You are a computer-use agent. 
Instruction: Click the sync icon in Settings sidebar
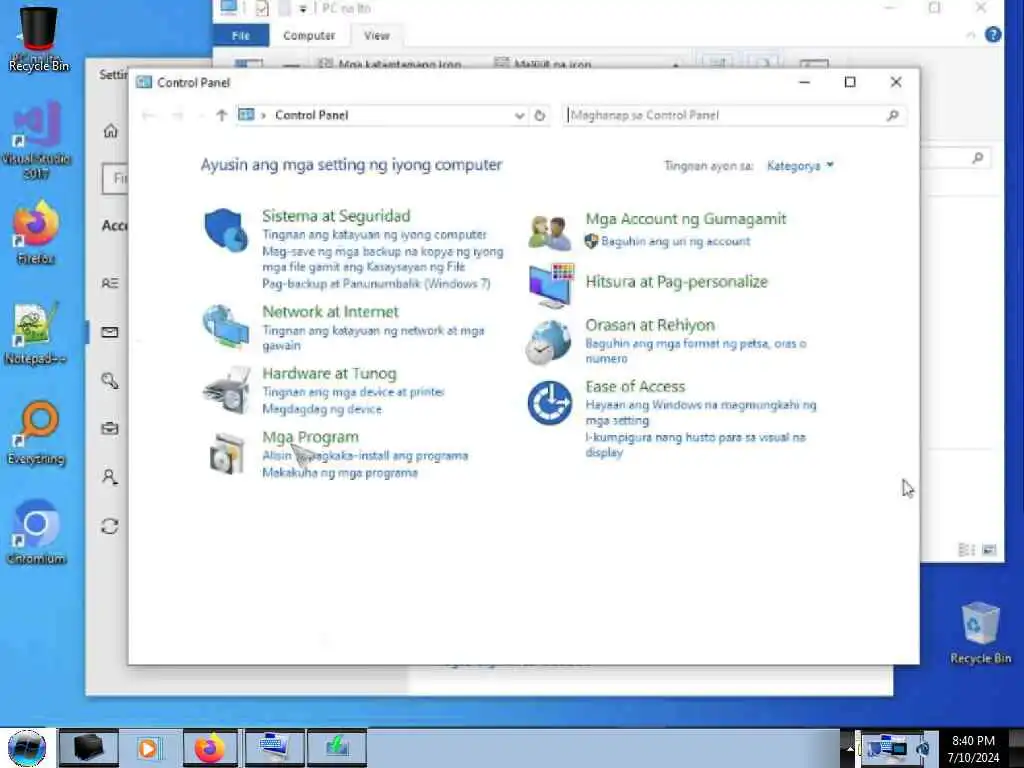pos(110,526)
